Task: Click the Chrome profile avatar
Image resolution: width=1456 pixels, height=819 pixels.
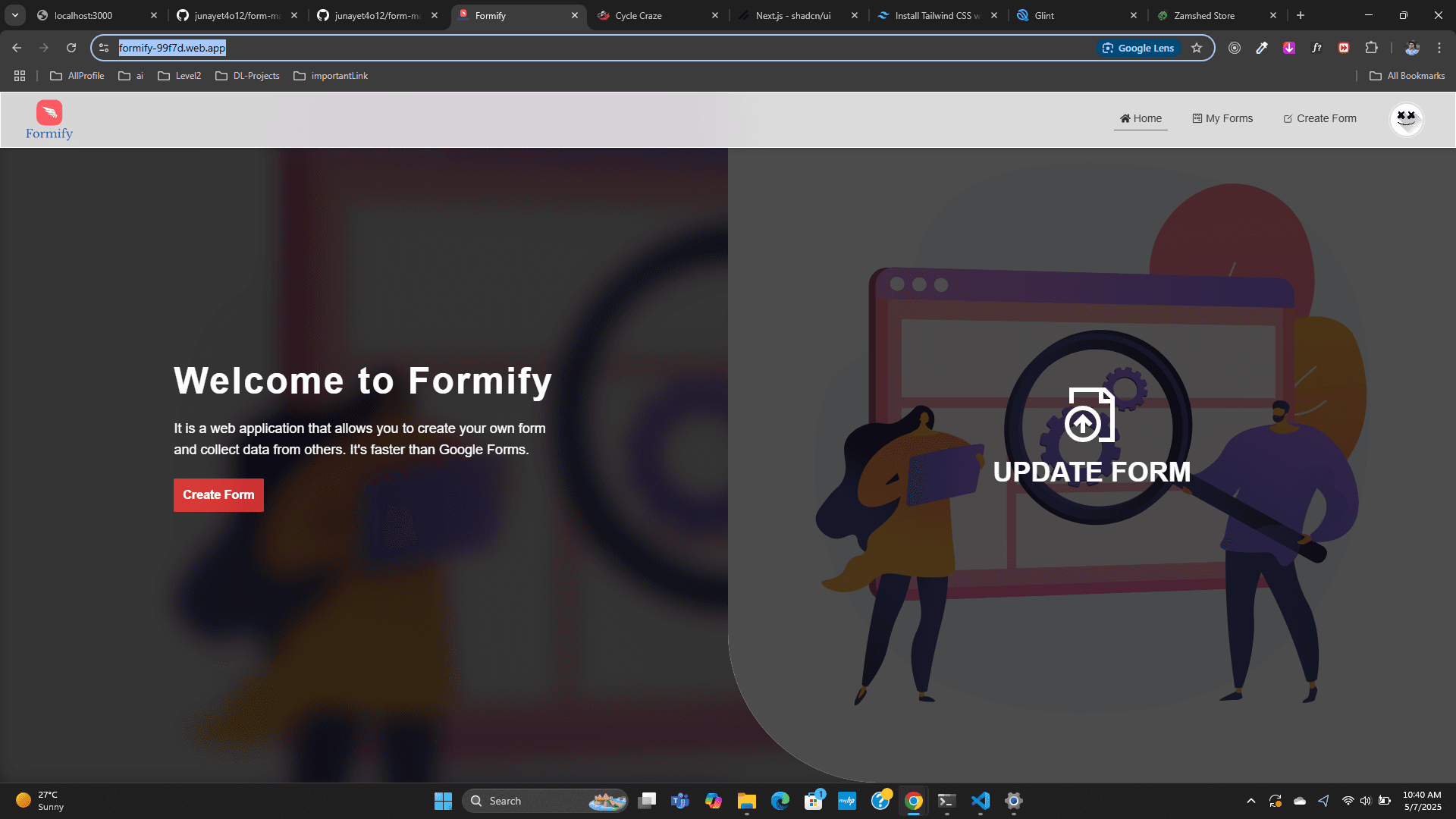Action: pyautogui.click(x=1412, y=48)
